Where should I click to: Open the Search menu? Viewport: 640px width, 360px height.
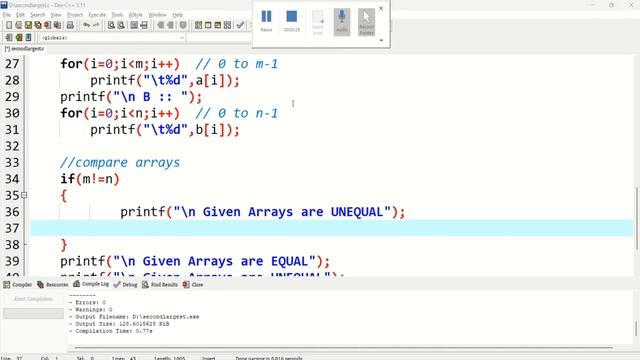[38, 15]
